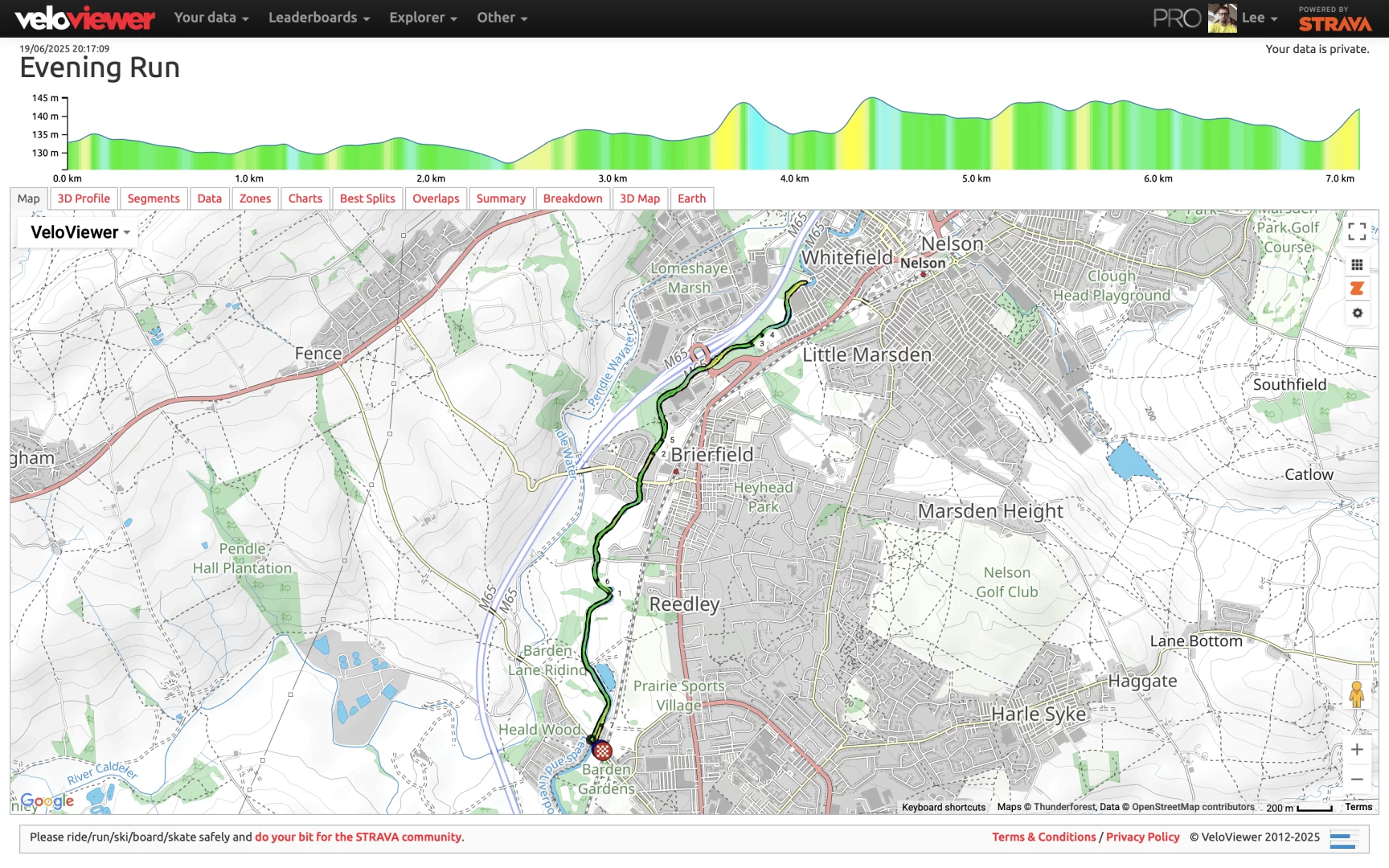Click the VeloViewer logo
1389x868 pixels.
[84, 18]
